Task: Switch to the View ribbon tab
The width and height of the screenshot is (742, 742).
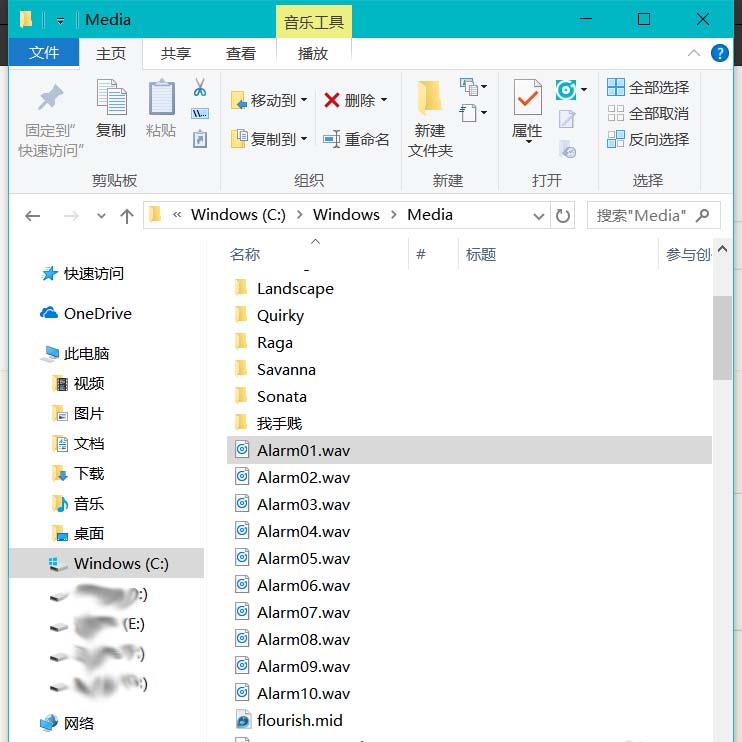Action: point(240,53)
